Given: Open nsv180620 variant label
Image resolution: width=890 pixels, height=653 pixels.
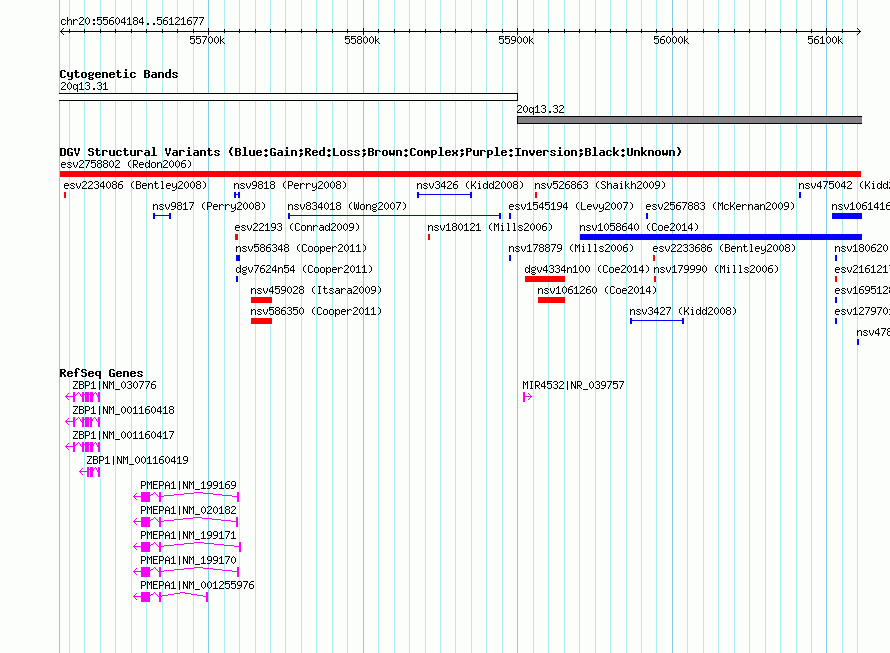Looking at the screenshot, I should point(862,248).
